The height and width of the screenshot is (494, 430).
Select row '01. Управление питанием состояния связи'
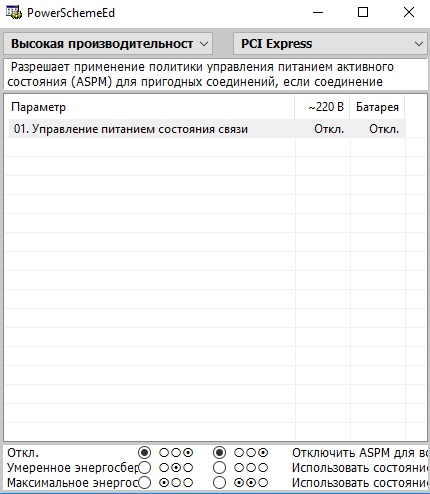[x=207, y=129]
